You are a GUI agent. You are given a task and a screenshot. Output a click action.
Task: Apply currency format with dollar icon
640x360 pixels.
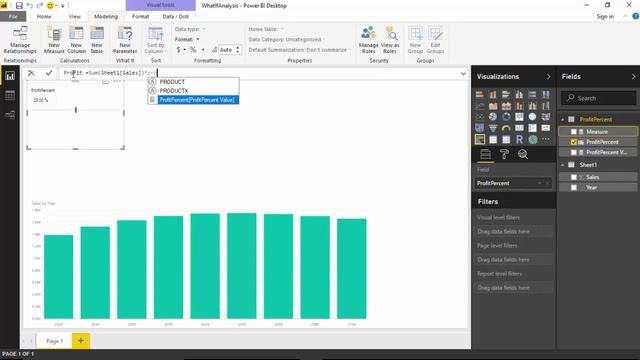178,50
